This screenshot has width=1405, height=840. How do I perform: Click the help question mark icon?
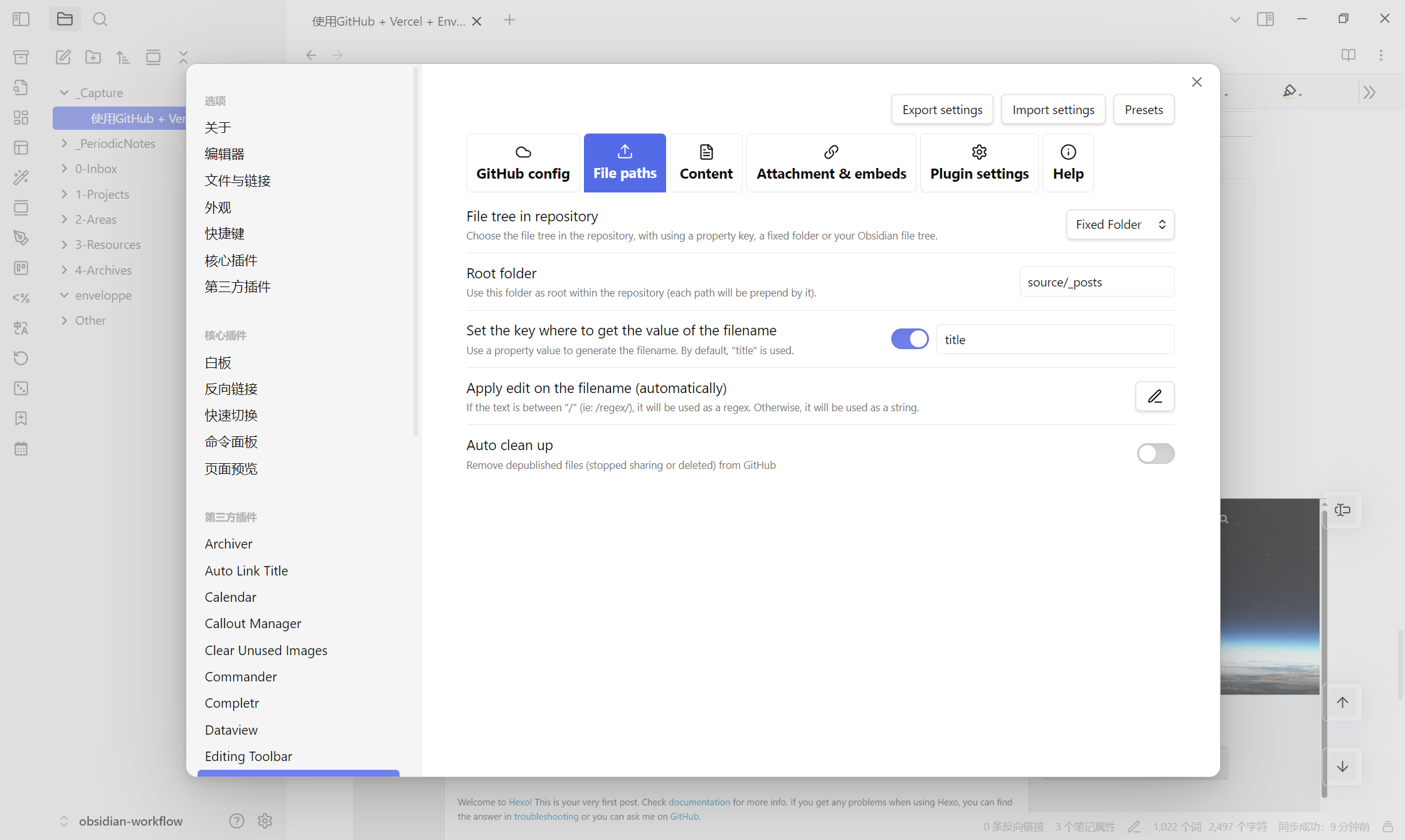[x=236, y=821]
